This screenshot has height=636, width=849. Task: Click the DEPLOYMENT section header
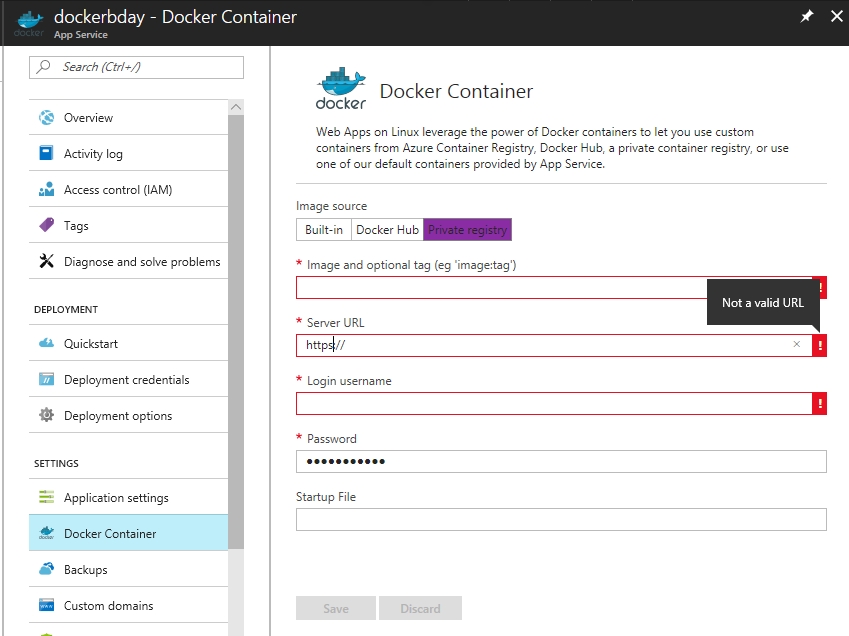click(66, 309)
